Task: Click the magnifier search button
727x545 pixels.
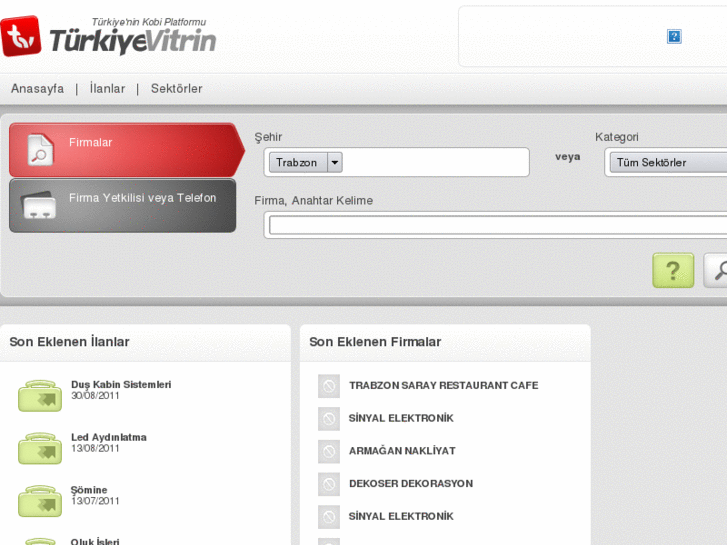Action: 715,270
